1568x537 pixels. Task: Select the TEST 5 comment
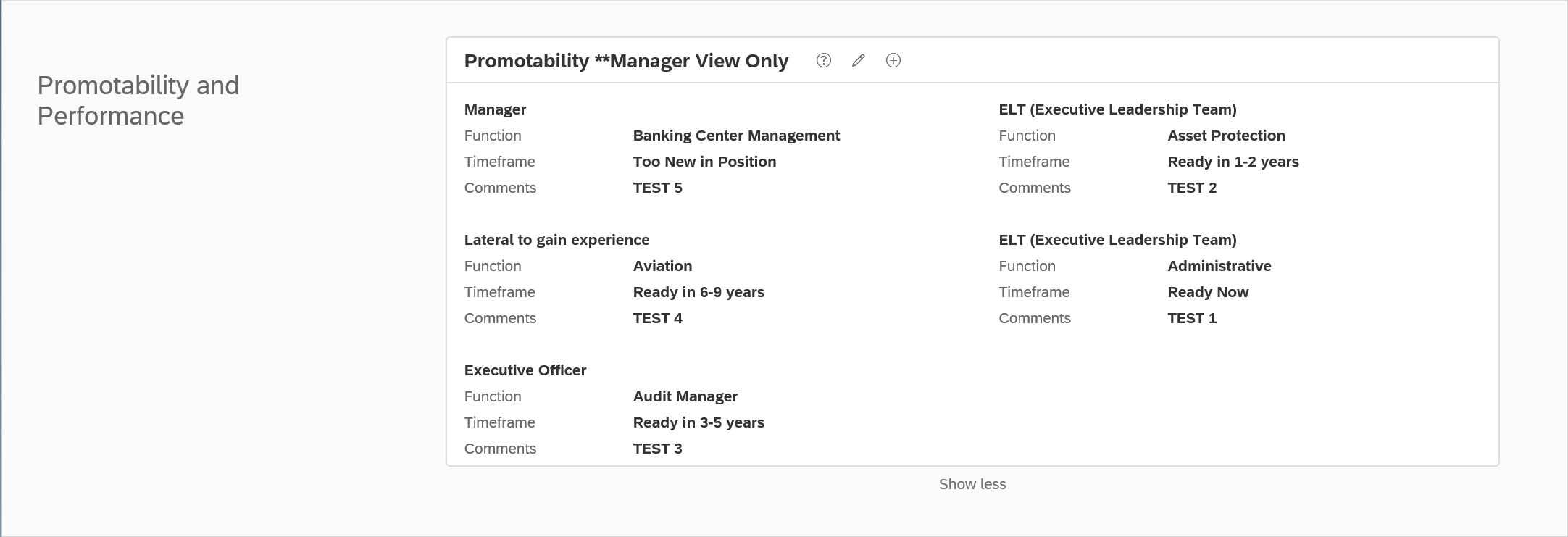658,188
